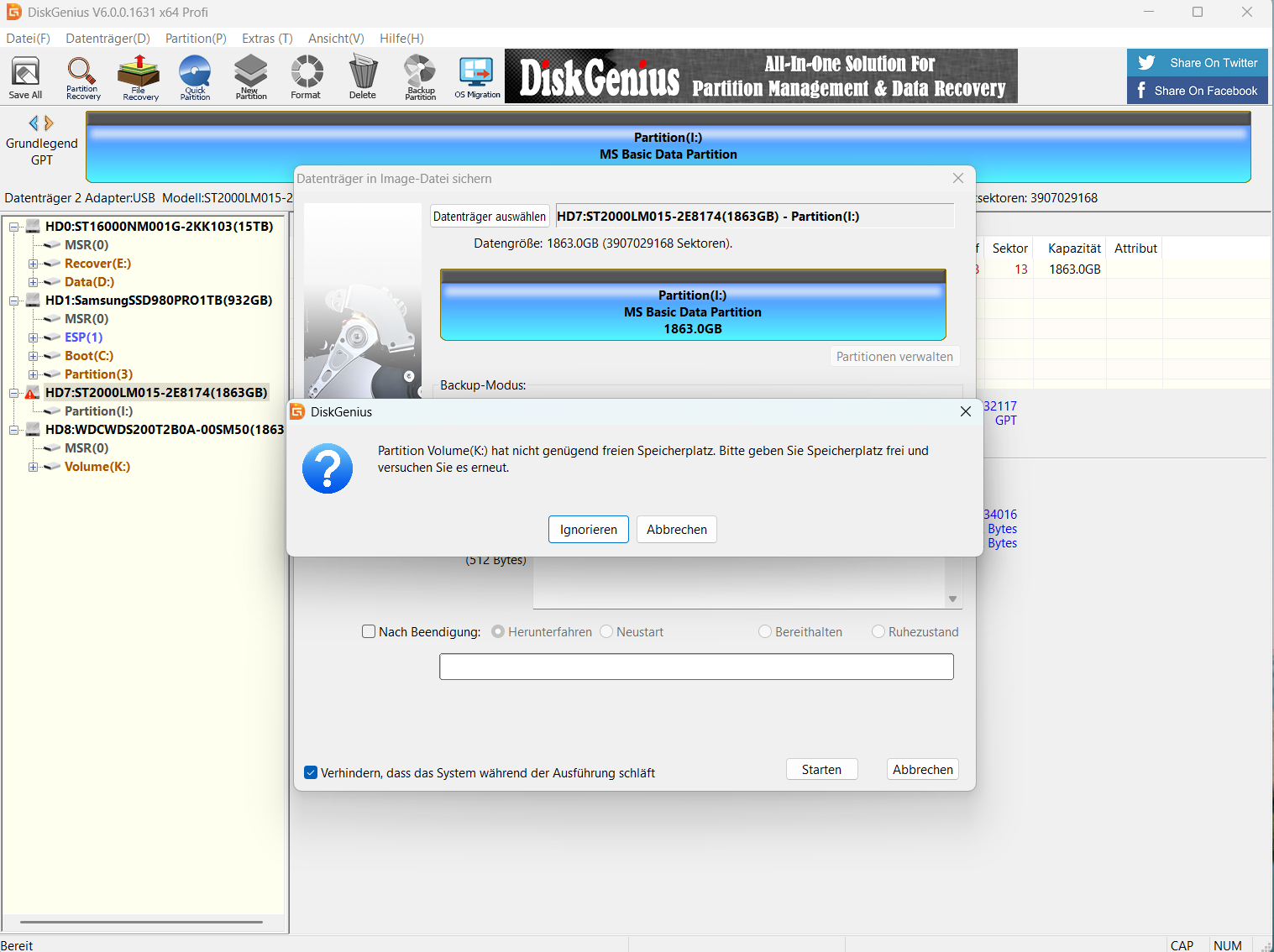Screen dimensions: 1274x952
Task: Click the drive icon next to Boot(C:)
Action: pyautogui.click(x=52, y=355)
